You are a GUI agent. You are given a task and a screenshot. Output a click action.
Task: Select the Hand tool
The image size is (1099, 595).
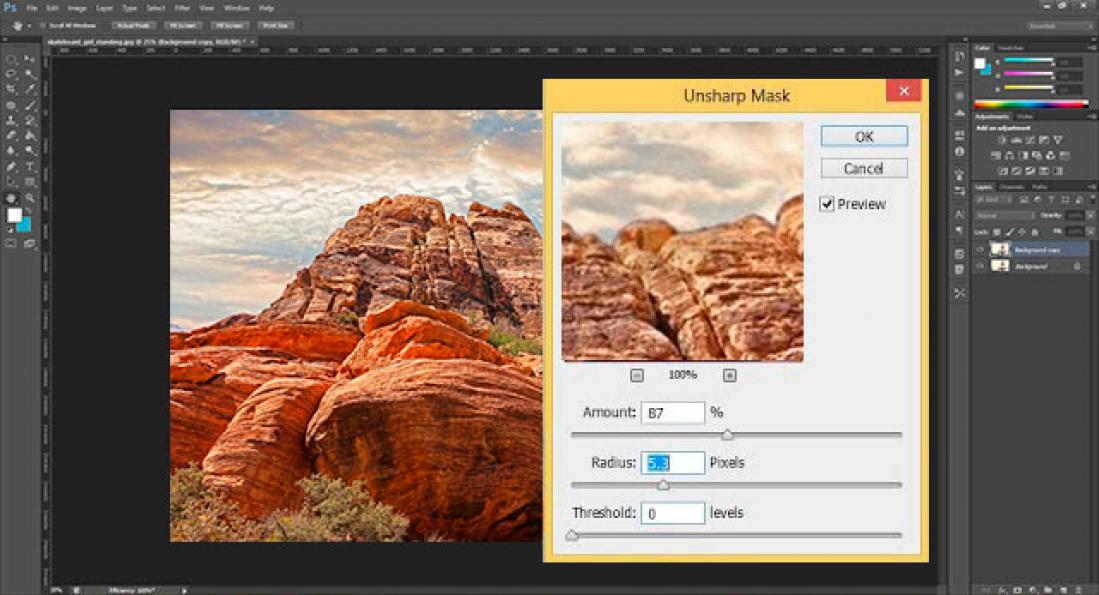[x=11, y=196]
